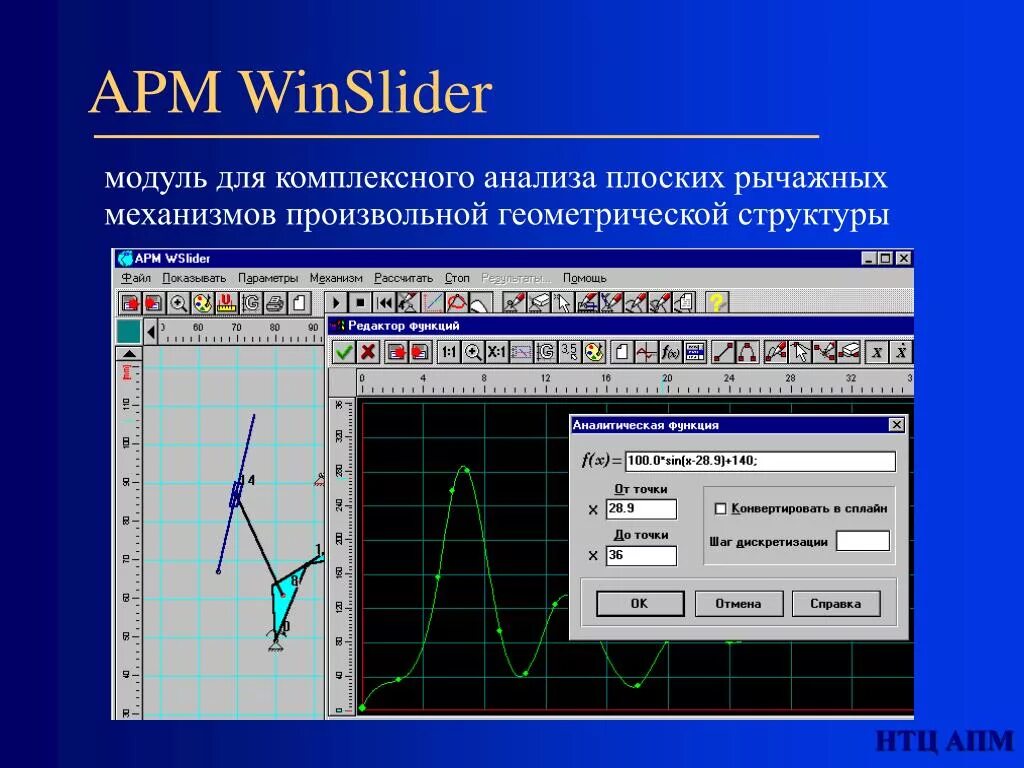The image size is (1024, 768).
Task: Close the Аналитическая функция dialog
Action: 897,425
